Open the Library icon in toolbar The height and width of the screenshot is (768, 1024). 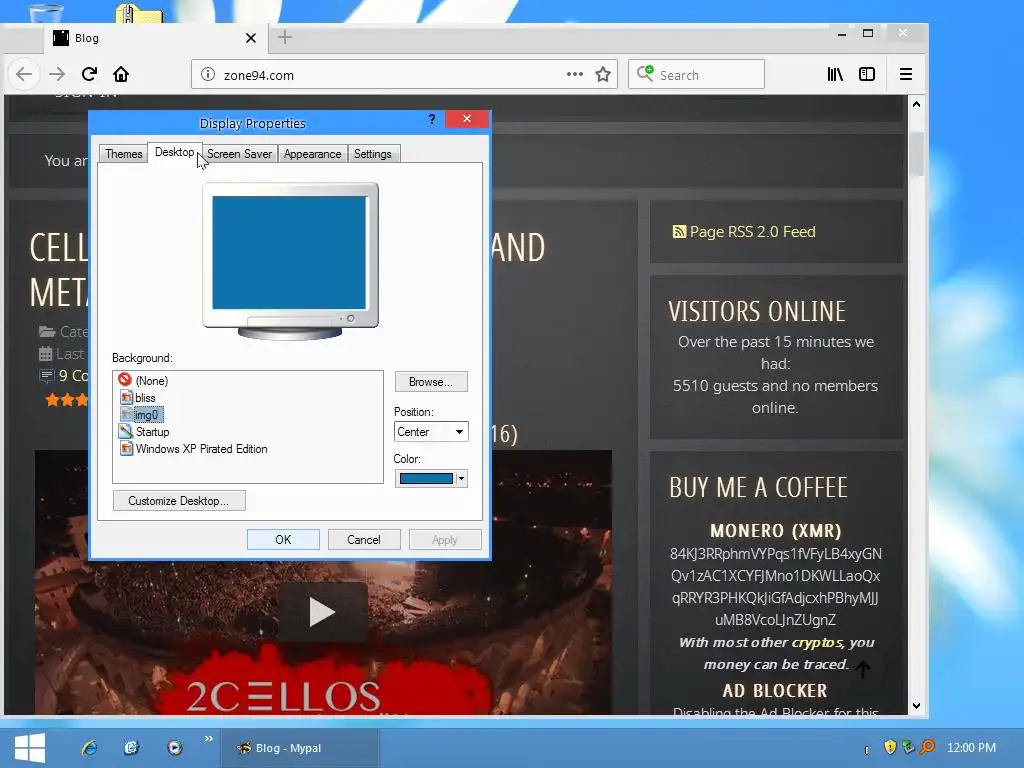(835, 74)
